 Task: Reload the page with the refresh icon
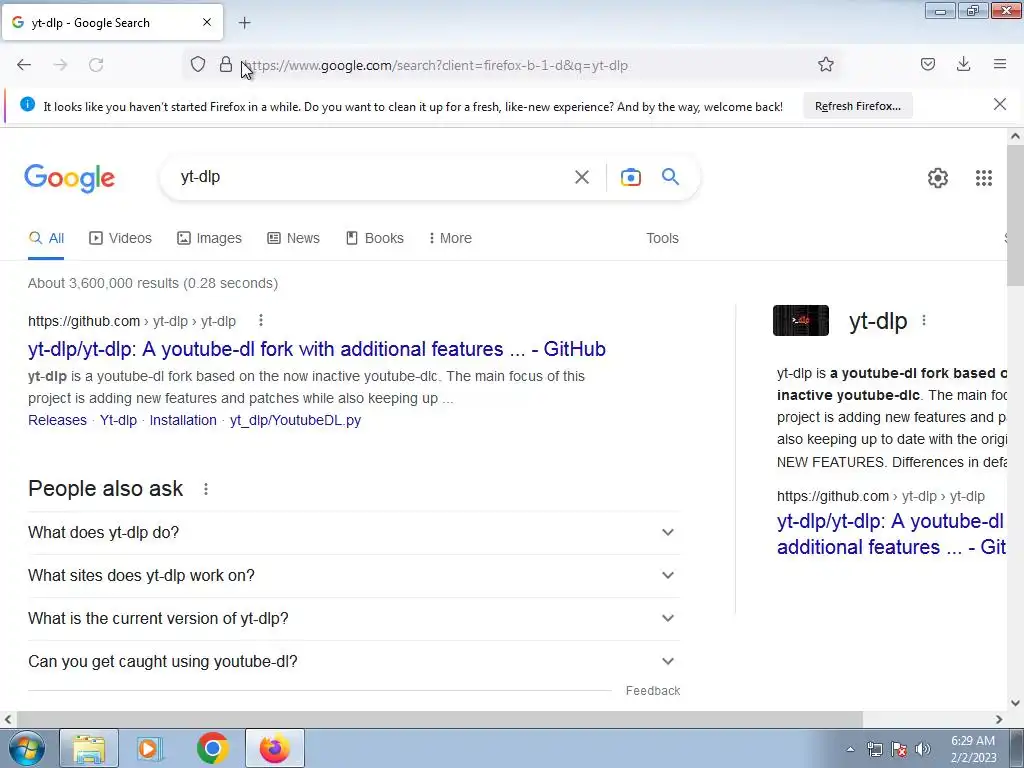tap(96, 65)
